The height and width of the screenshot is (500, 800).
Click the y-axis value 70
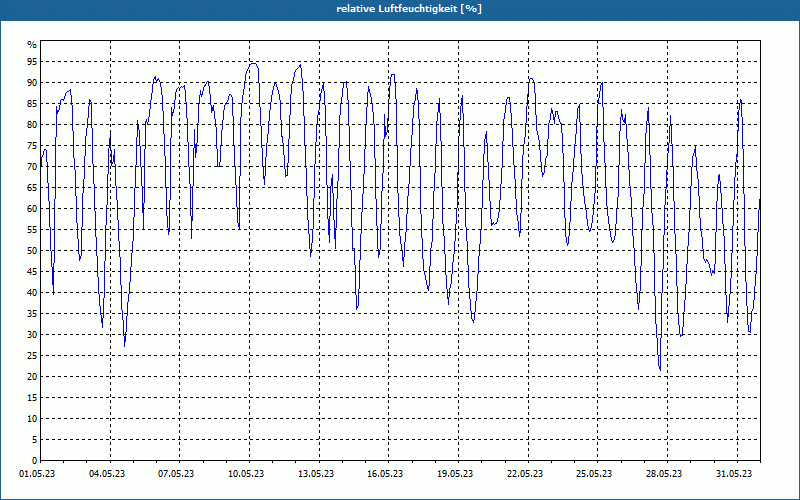pyautogui.click(x=32, y=166)
